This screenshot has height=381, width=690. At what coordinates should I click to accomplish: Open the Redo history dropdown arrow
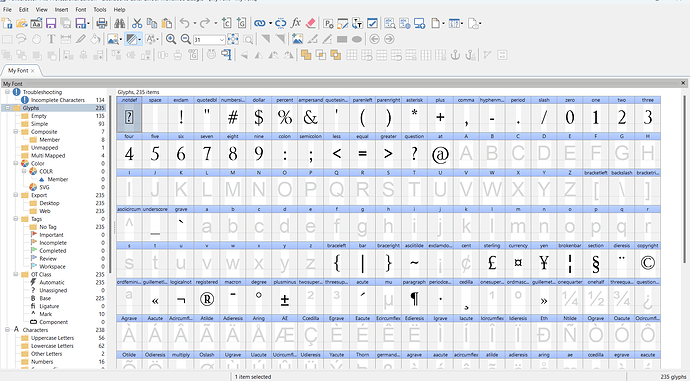click(x=215, y=23)
